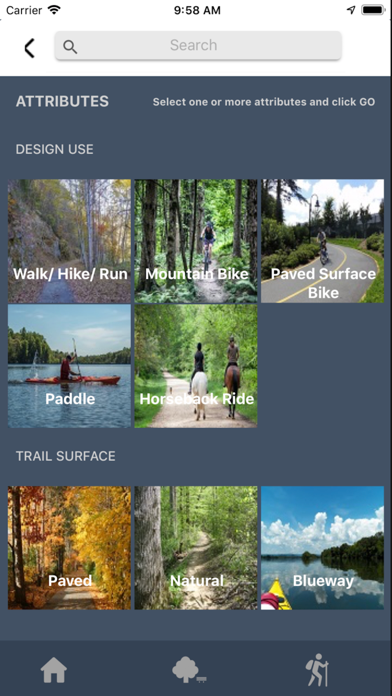The width and height of the screenshot is (392, 696).
Task: Tap the battery icon in status bar
Action: (x=373, y=10)
